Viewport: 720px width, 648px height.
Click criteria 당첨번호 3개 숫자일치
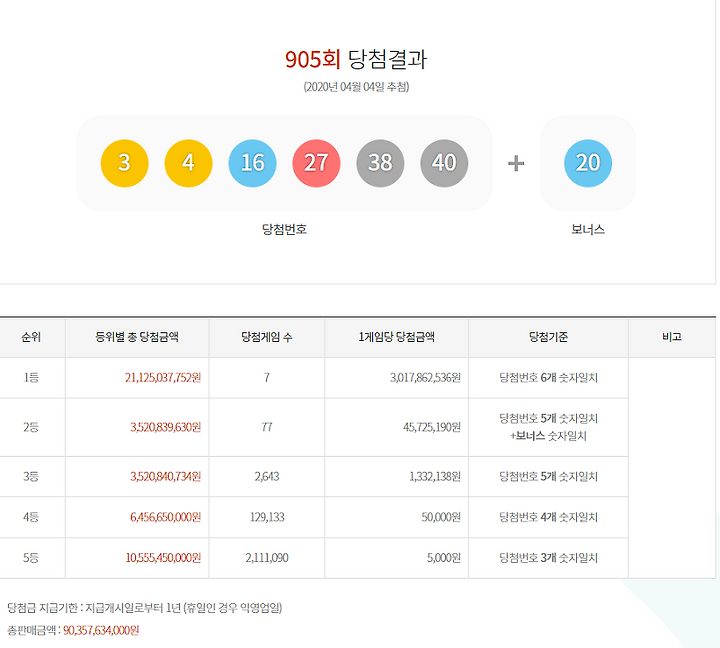coord(548,558)
